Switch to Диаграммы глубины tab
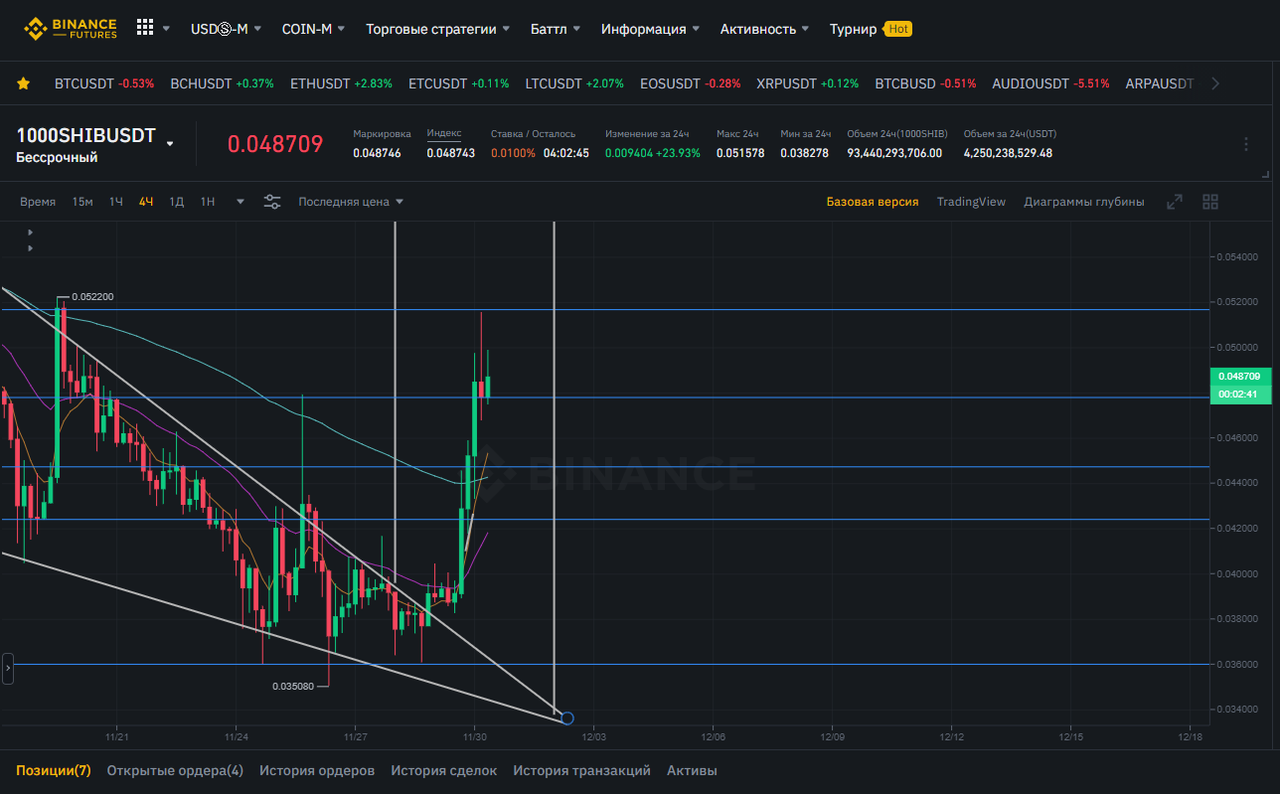The image size is (1280, 794). [x=1084, y=202]
